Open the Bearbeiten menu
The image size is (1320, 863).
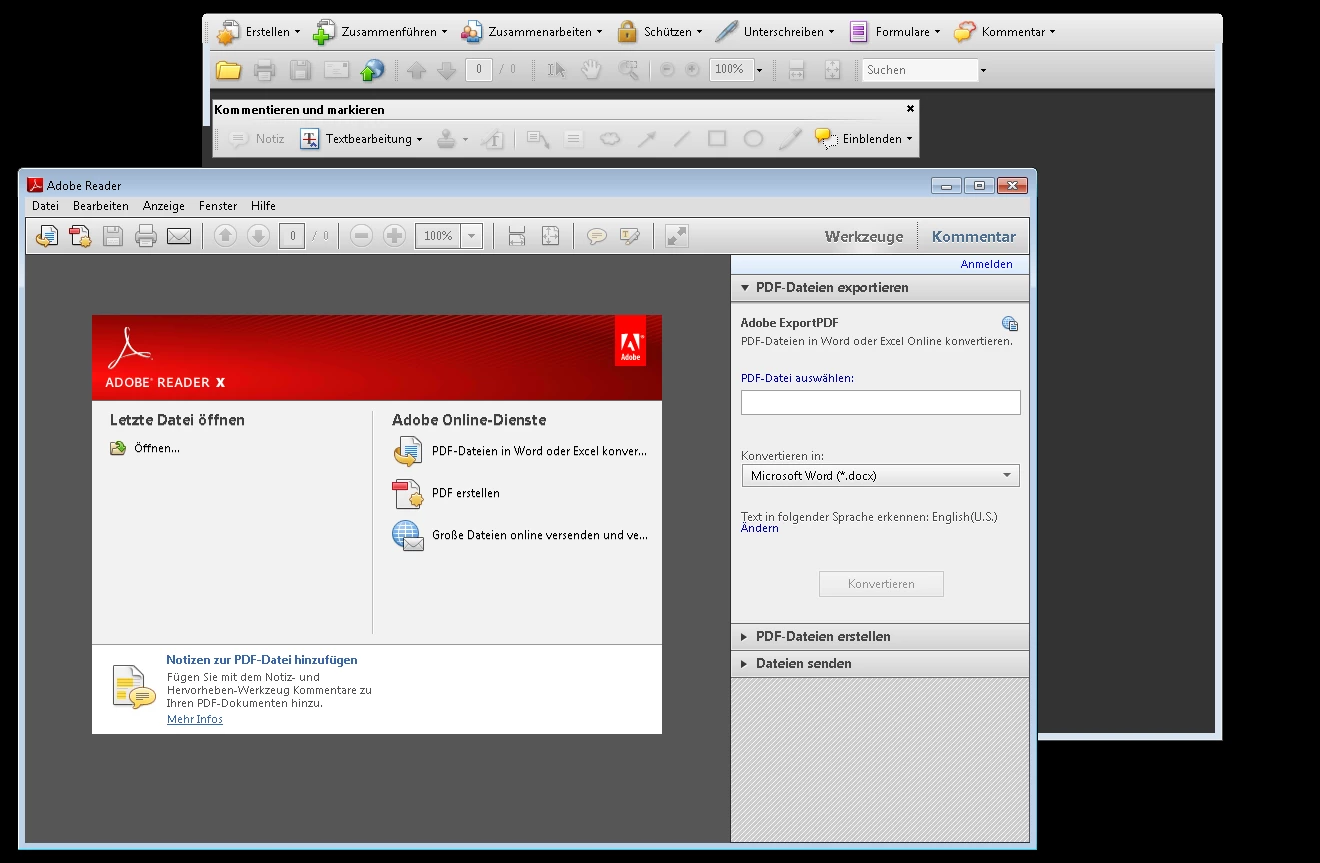(101, 206)
